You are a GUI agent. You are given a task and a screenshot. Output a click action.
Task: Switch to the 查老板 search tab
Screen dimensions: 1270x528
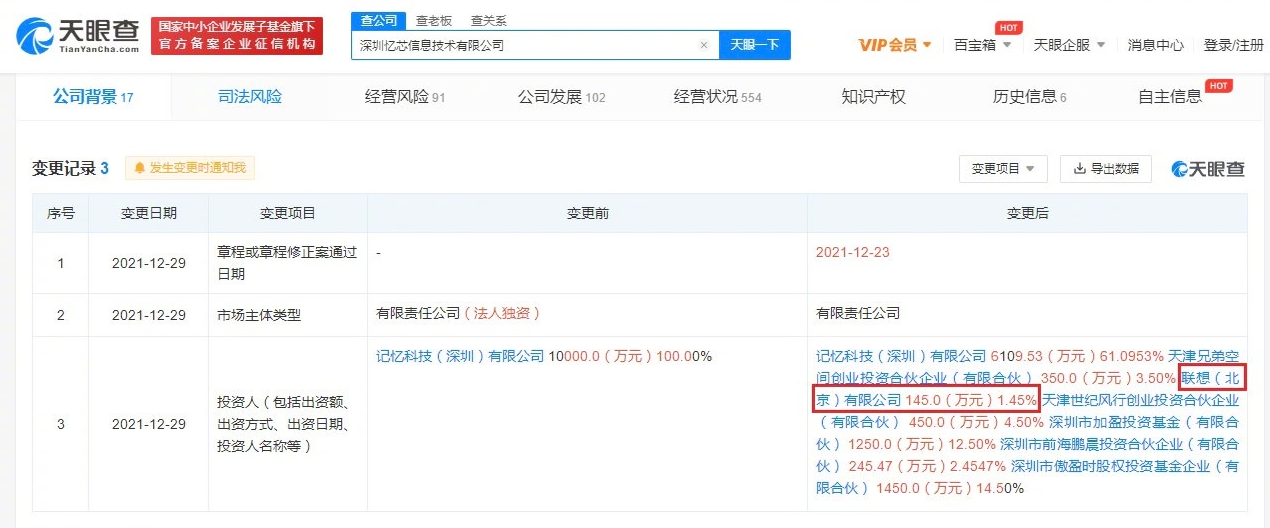(x=434, y=20)
